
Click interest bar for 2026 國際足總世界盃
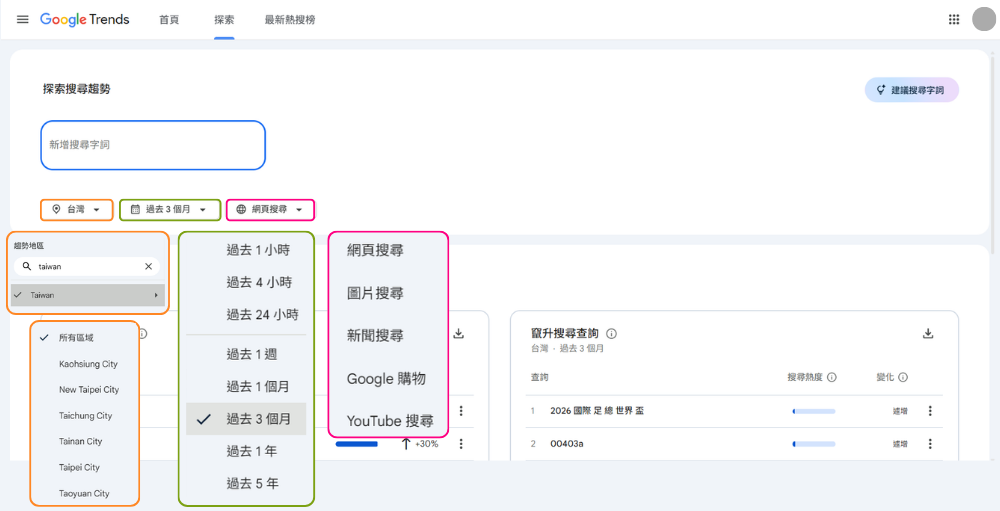click(814, 411)
